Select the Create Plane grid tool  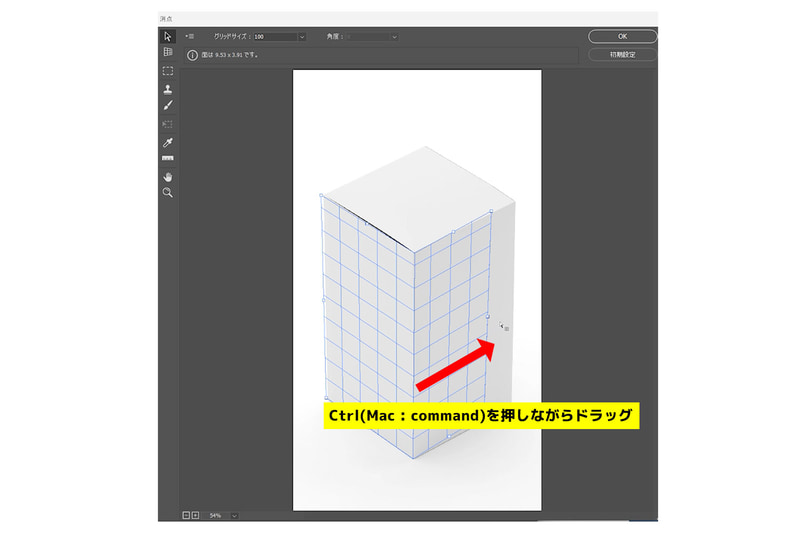click(168, 52)
